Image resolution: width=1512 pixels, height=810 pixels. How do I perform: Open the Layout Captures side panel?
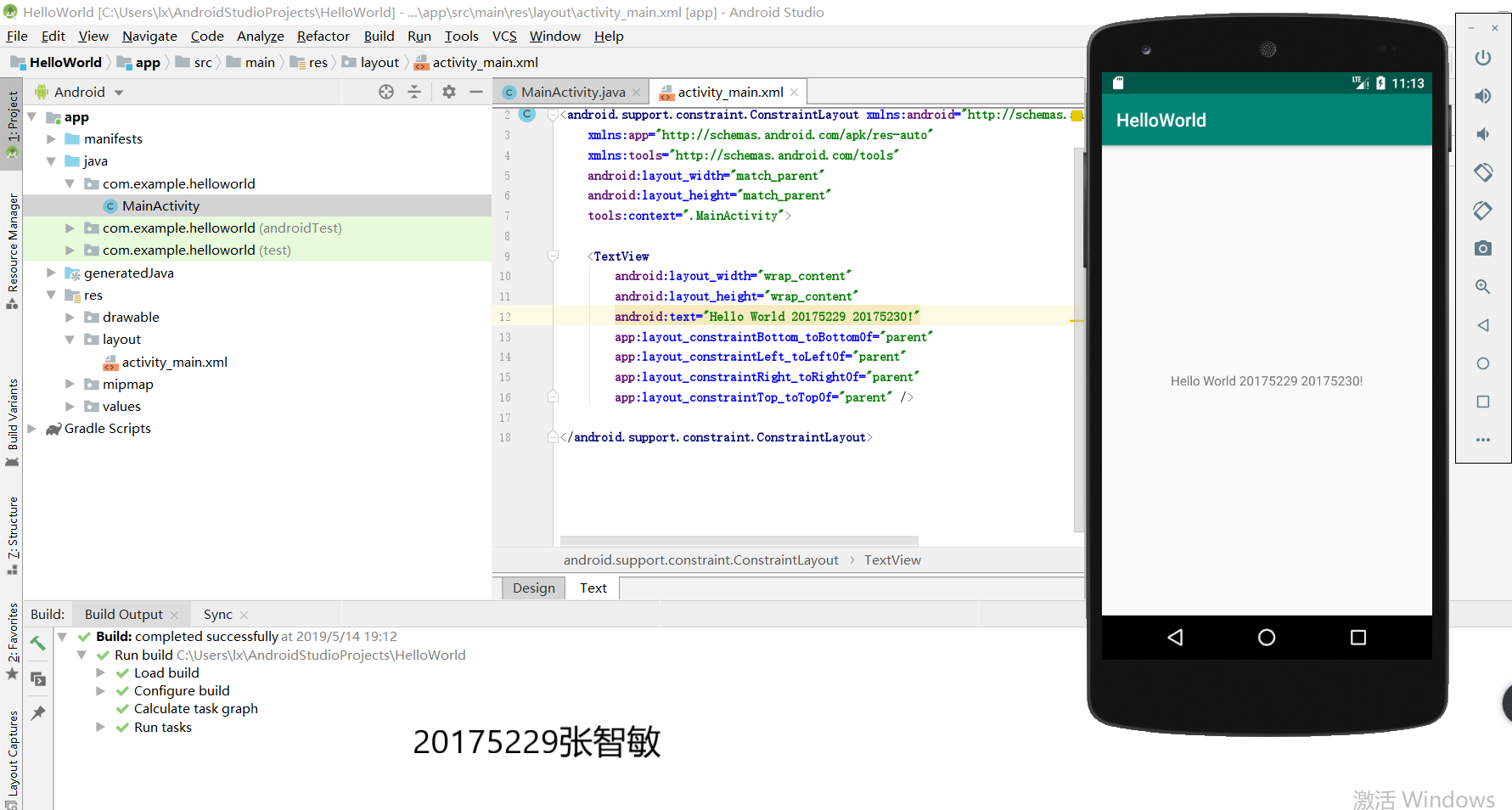[12, 759]
